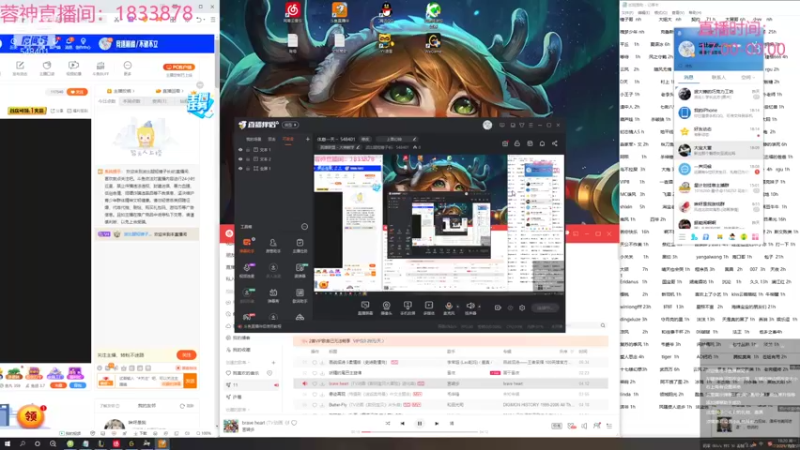Image resolution: width=800 pixels, height=450 pixels.
Task: Add a phone casting source
Action: [x=407, y=308]
